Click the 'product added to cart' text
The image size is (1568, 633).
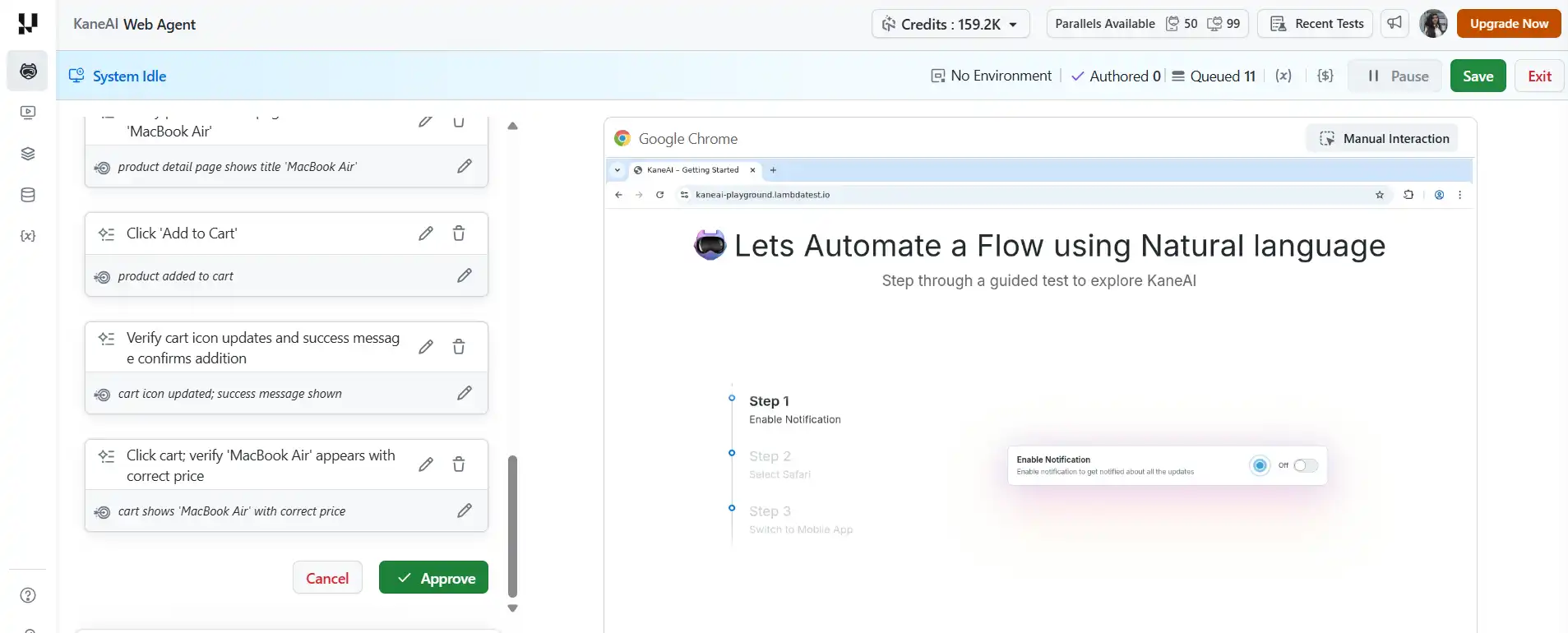175,275
